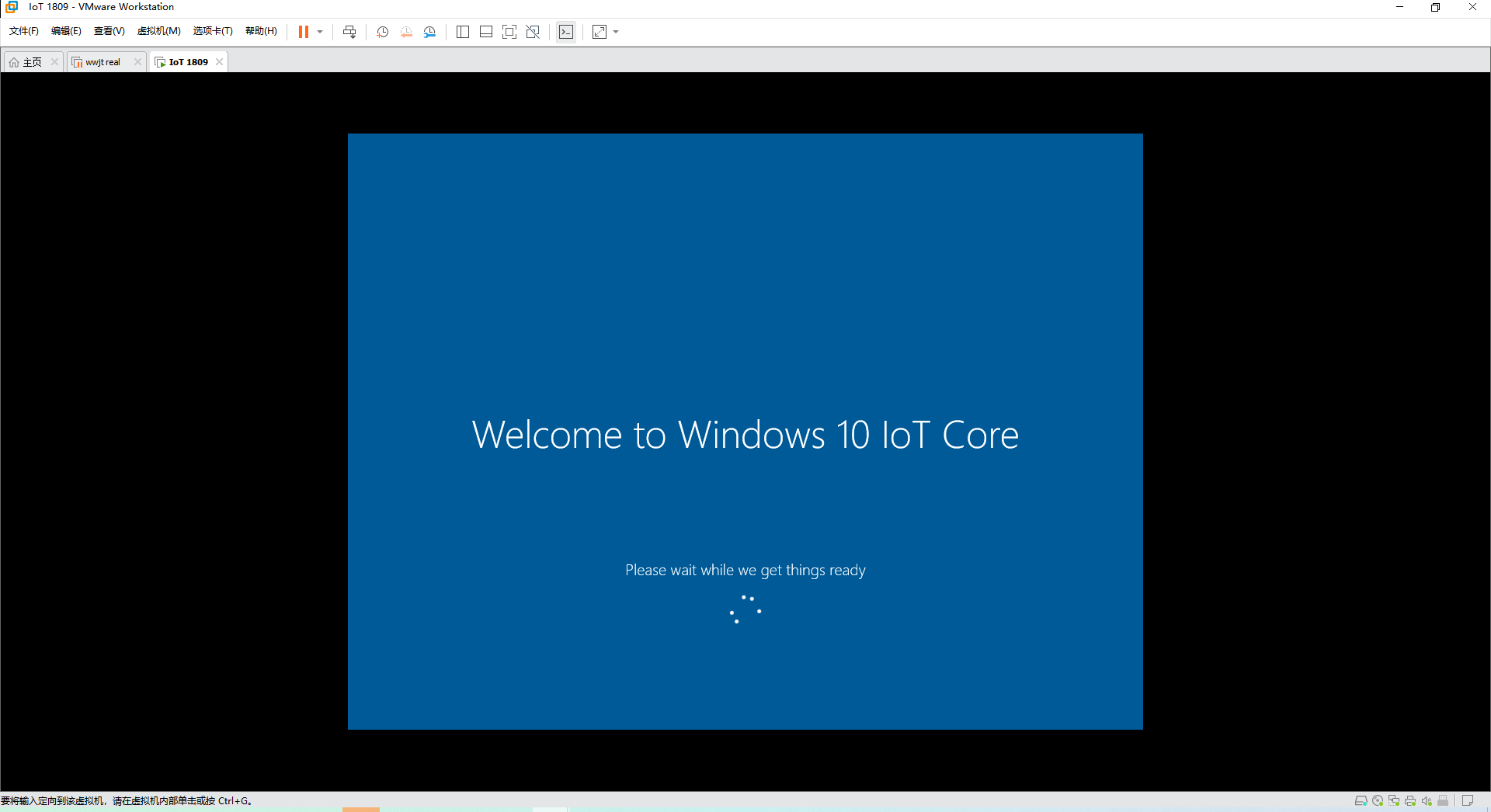This screenshot has width=1491, height=812.
Task: Show the thumbnail bar
Action: tap(486, 32)
